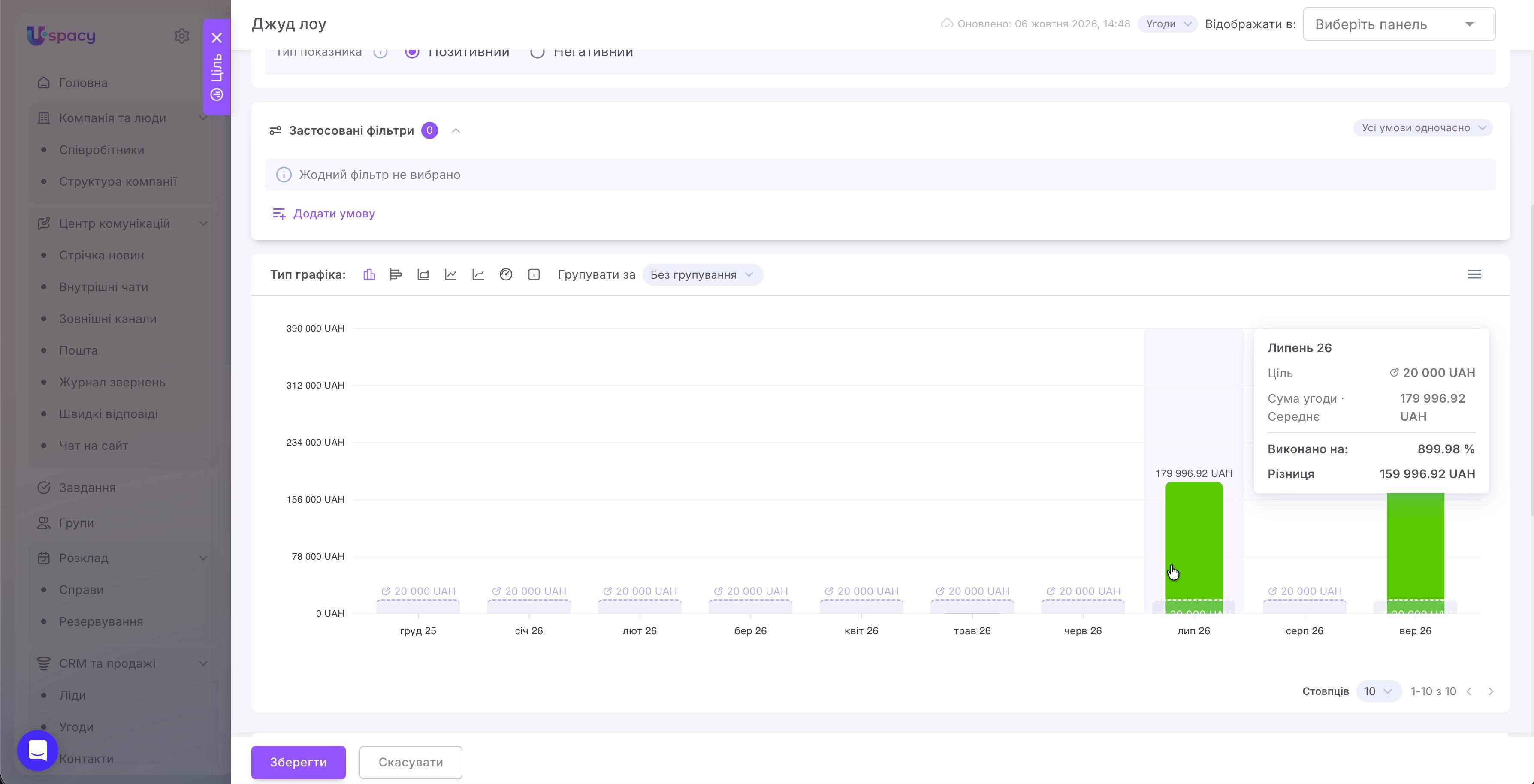Select the horizontal bar chart type

click(x=396, y=274)
